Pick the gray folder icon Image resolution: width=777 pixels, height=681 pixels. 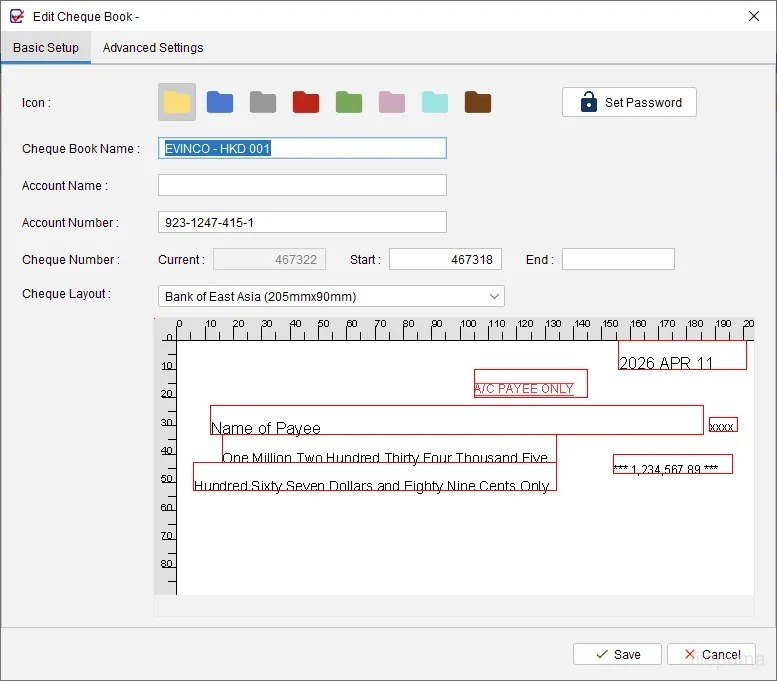pyautogui.click(x=263, y=102)
